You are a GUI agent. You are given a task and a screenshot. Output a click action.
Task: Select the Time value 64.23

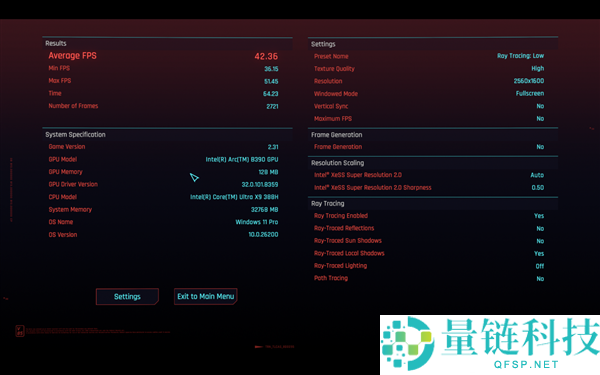[x=271, y=94]
